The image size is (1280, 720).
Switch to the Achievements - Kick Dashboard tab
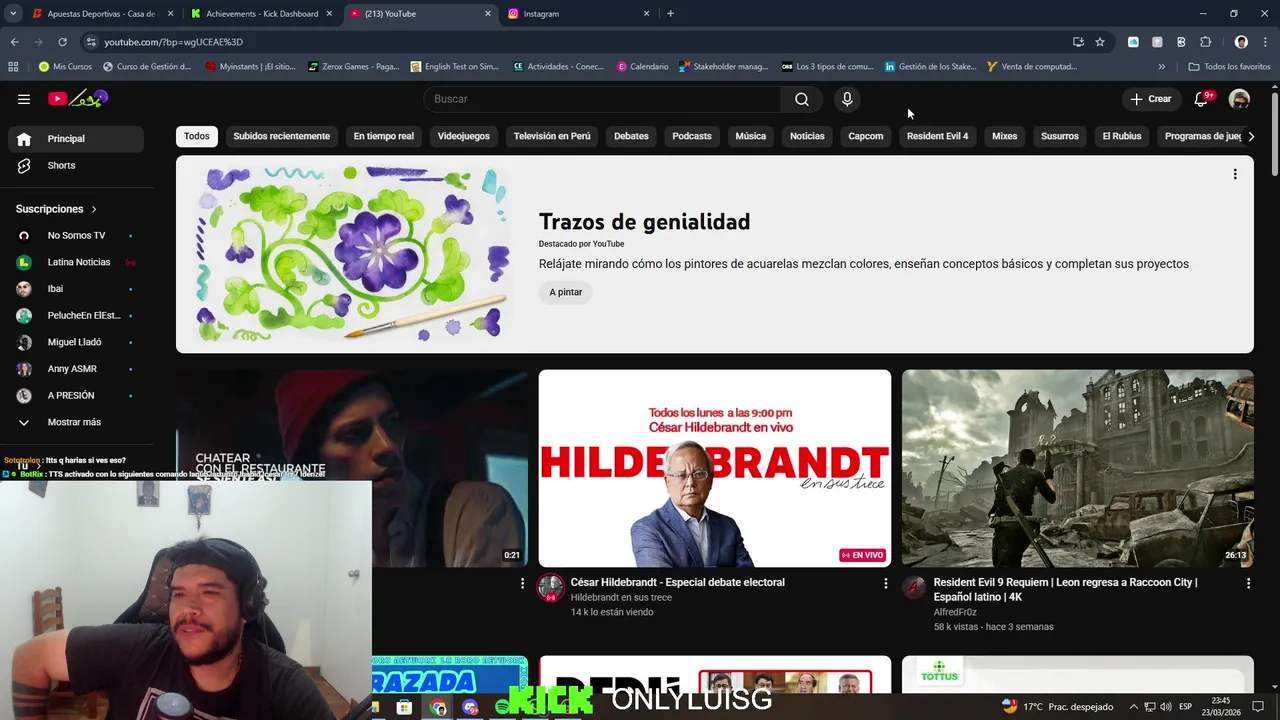[x=261, y=14]
